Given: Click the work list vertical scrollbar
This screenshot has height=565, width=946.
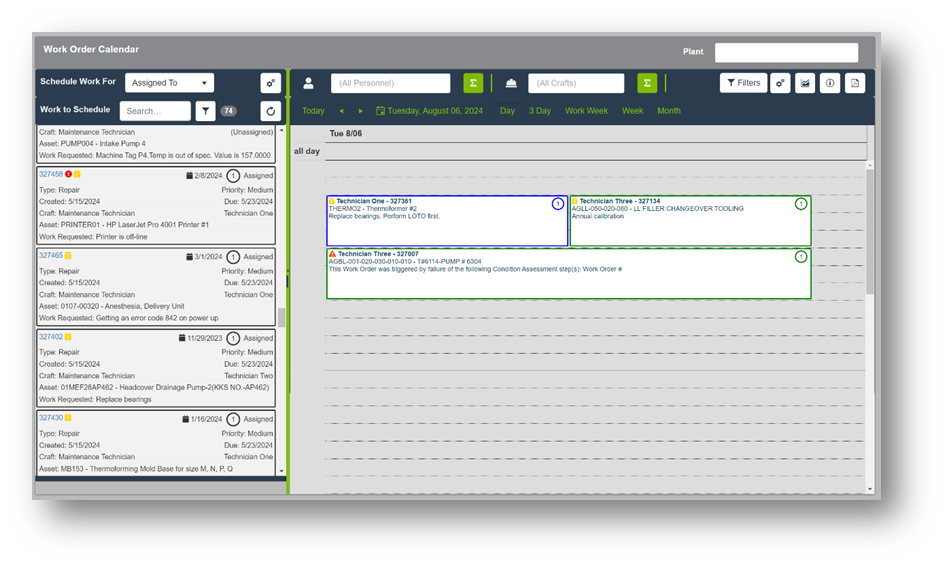Looking at the screenshot, I should (281, 318).
